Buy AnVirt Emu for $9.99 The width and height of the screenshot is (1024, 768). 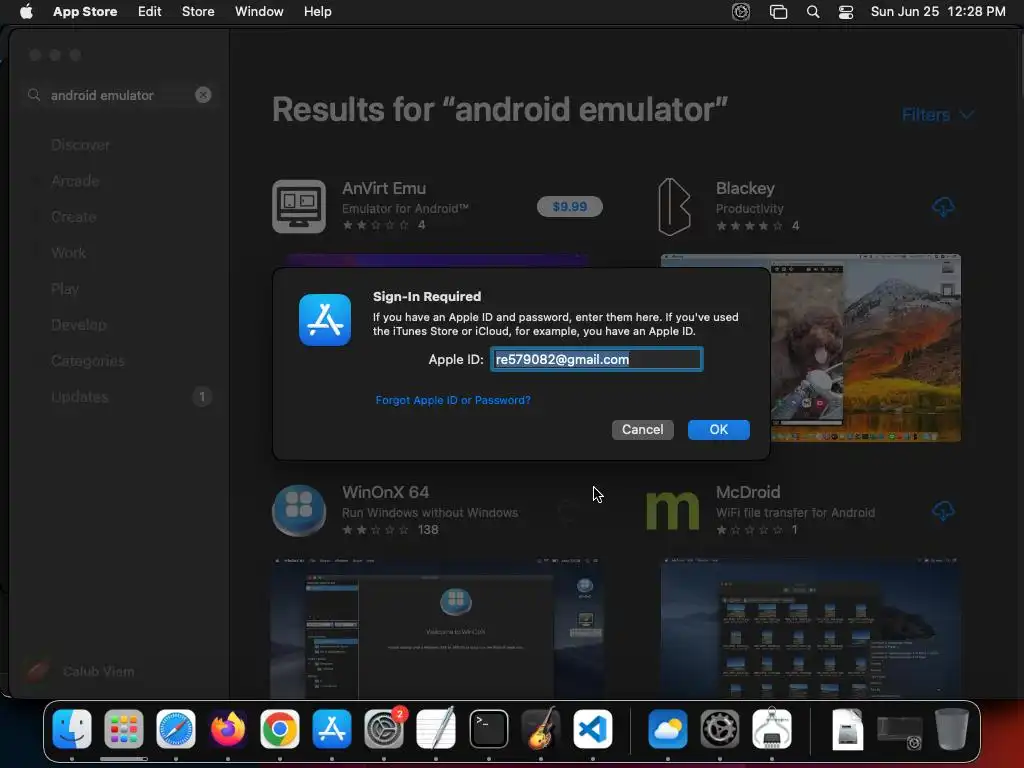pyautogui.click(x=569, y=206)
